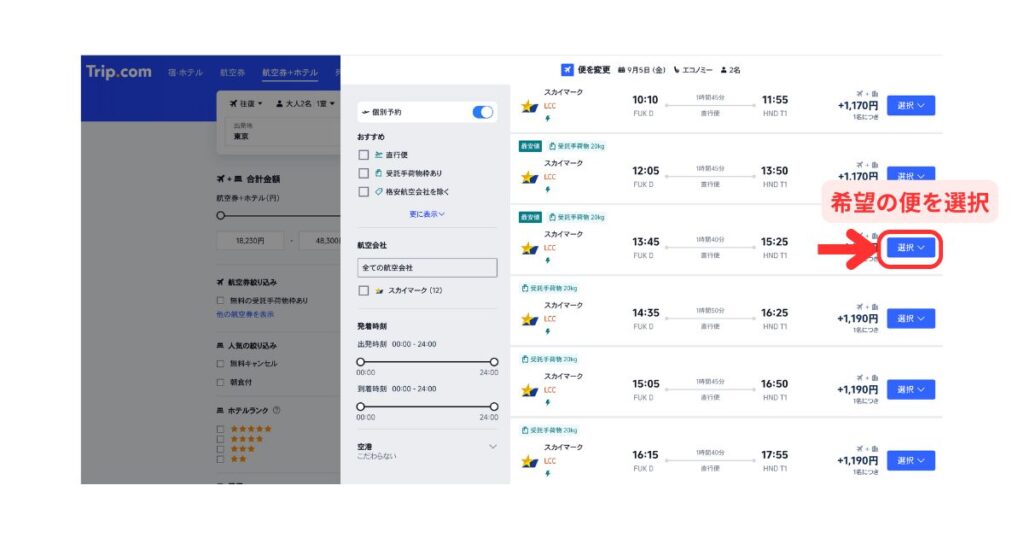Click the 全ての航空会社 search box
Image resolution: width=1024 pixels, height=538 pixels.
tap(427, 268)
